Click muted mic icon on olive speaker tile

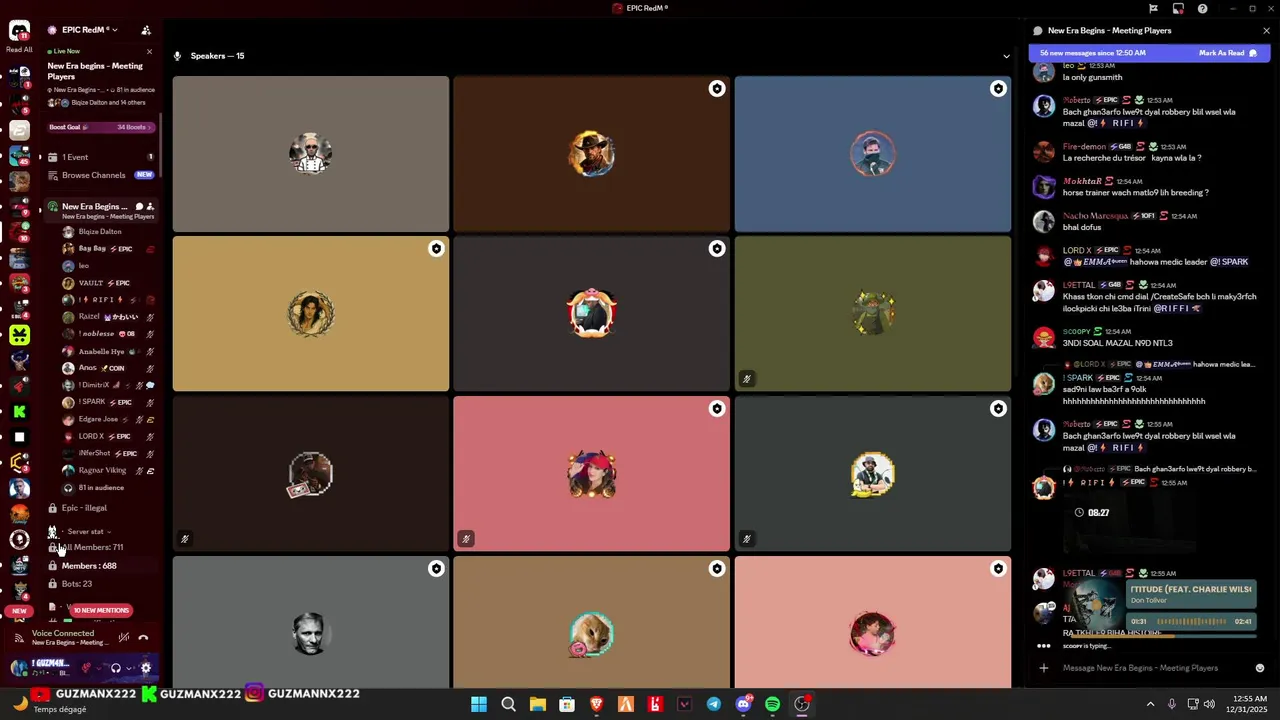[746, 379]
